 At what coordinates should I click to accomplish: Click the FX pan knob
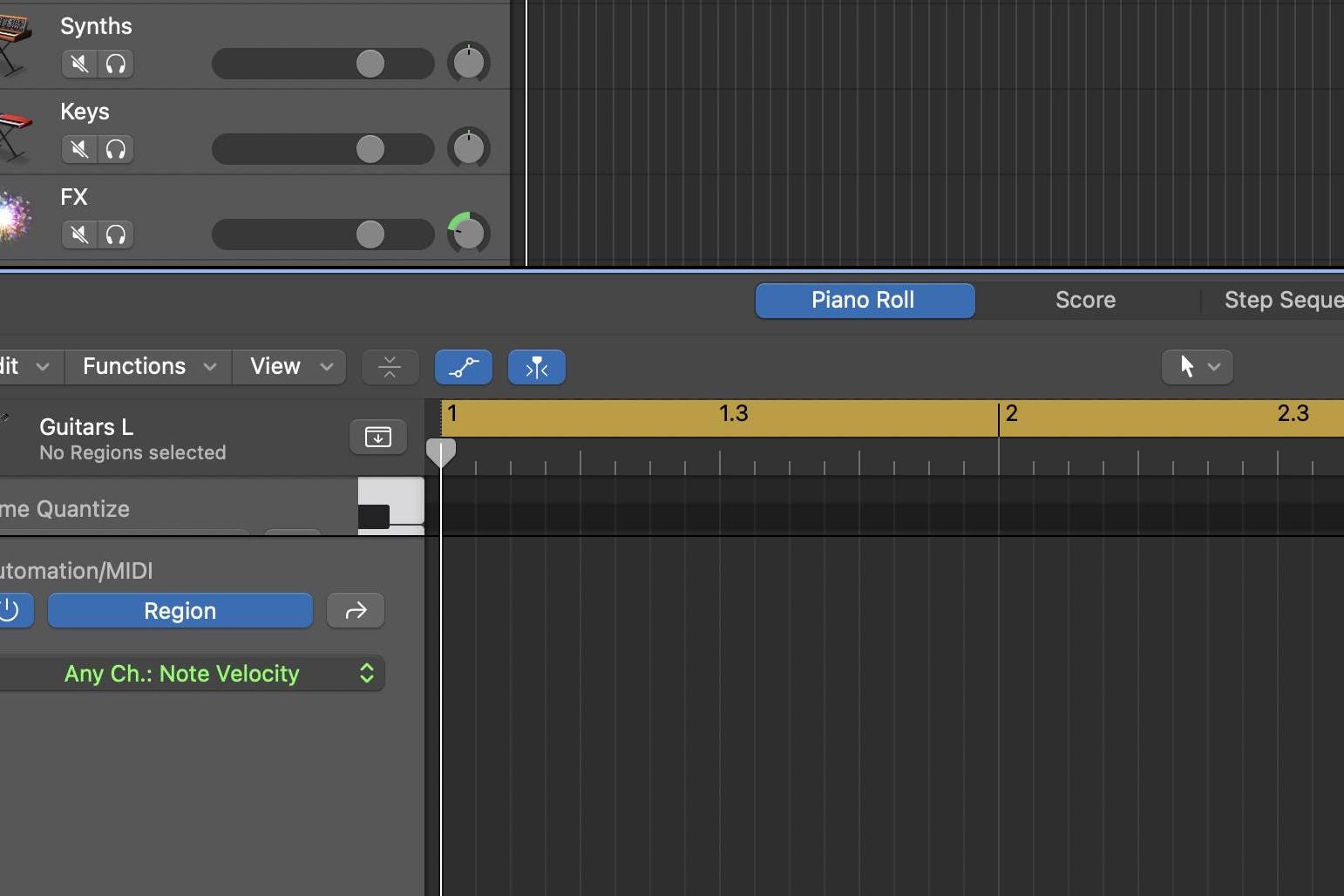click(469, 234)
